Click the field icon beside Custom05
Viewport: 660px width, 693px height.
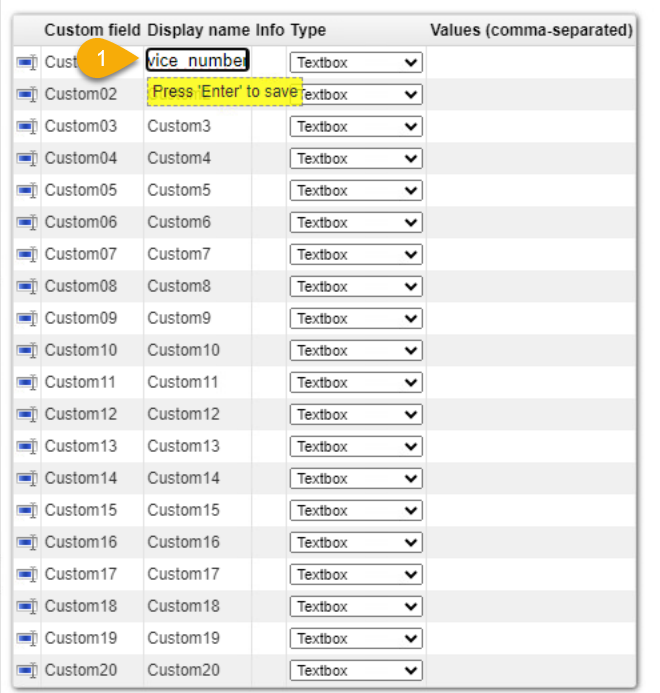tap(27, 190)
